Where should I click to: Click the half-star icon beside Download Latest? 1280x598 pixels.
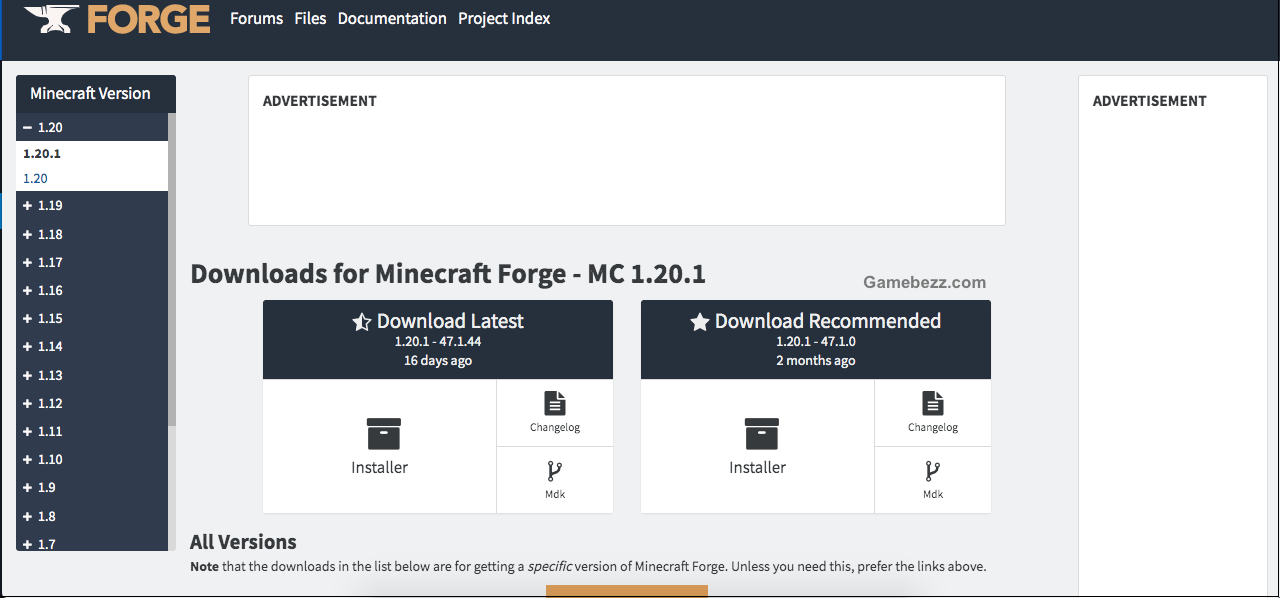point(362,322)
